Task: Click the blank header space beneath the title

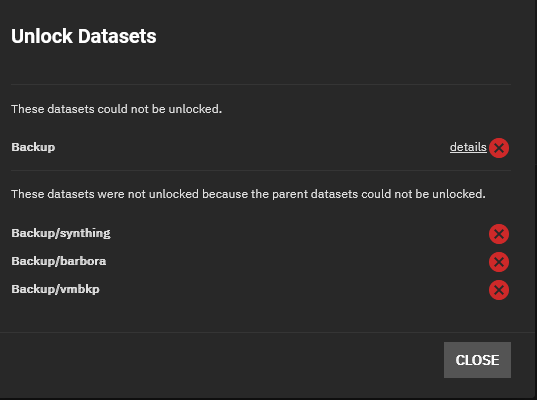Action: [261, 65]
